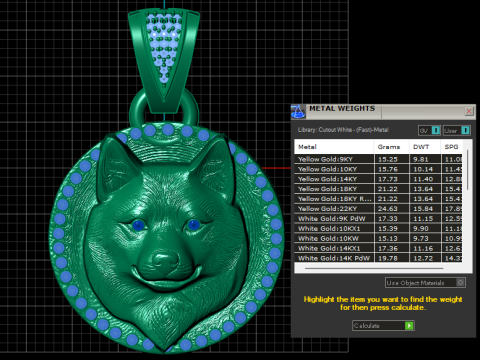Viewport: 480px width, 360px height.
Task: Click the 17.73 grams value
Action: pyautogui.click(x=388, y=179)
